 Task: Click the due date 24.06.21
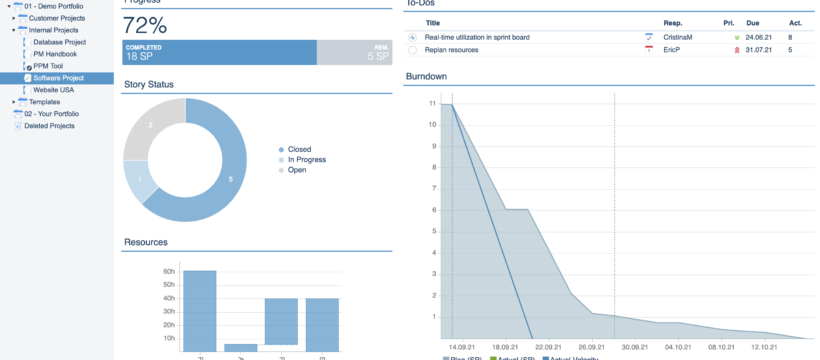coord(759,38)
